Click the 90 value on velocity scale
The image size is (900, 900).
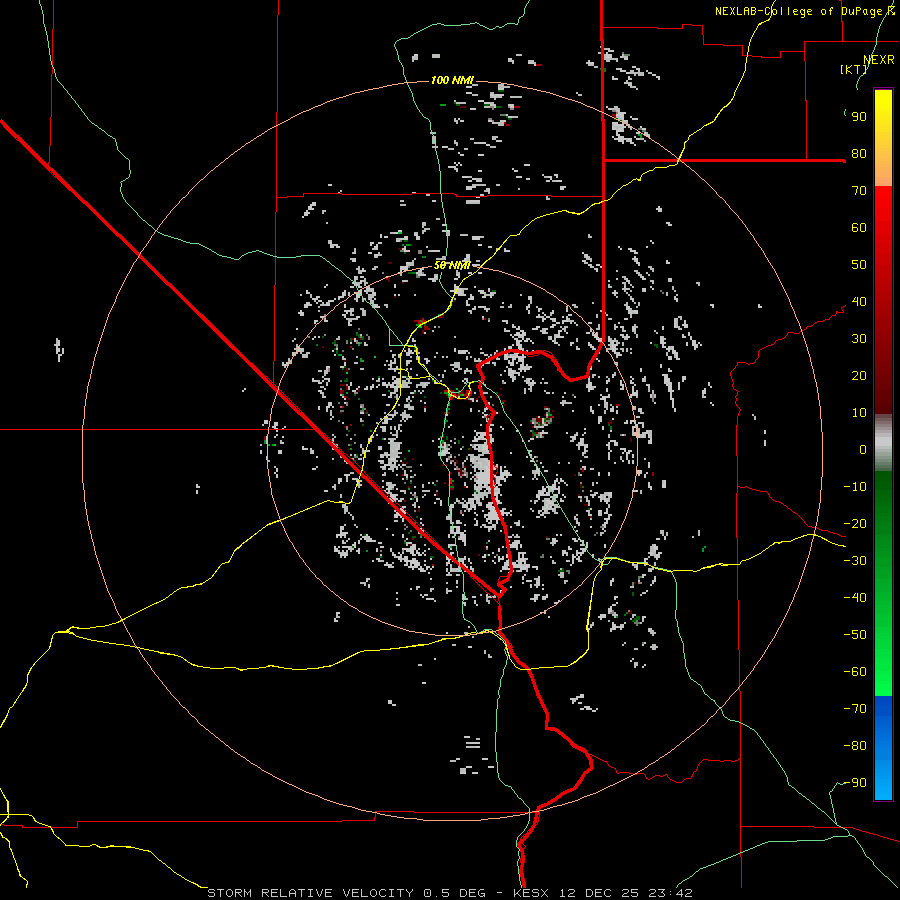[x=859, y=117]
